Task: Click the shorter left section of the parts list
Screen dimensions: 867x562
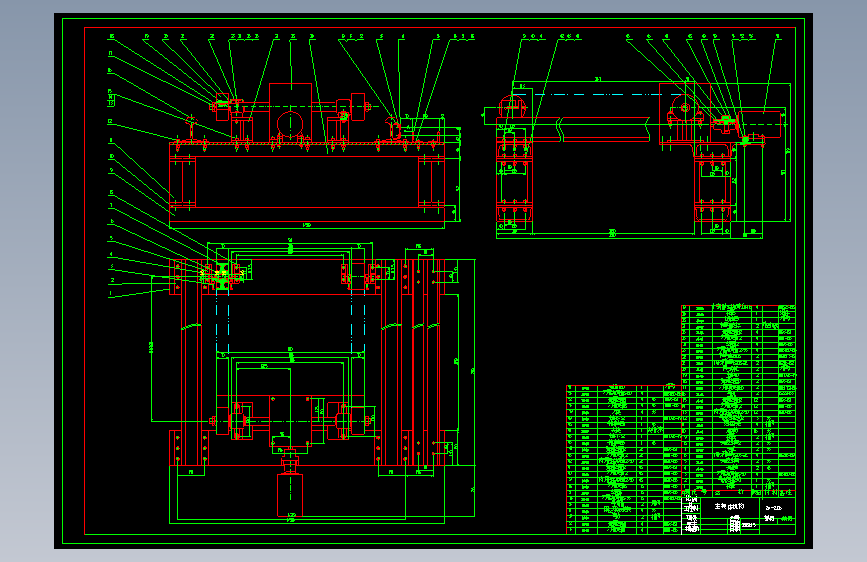Action: [x=624, y=459]
